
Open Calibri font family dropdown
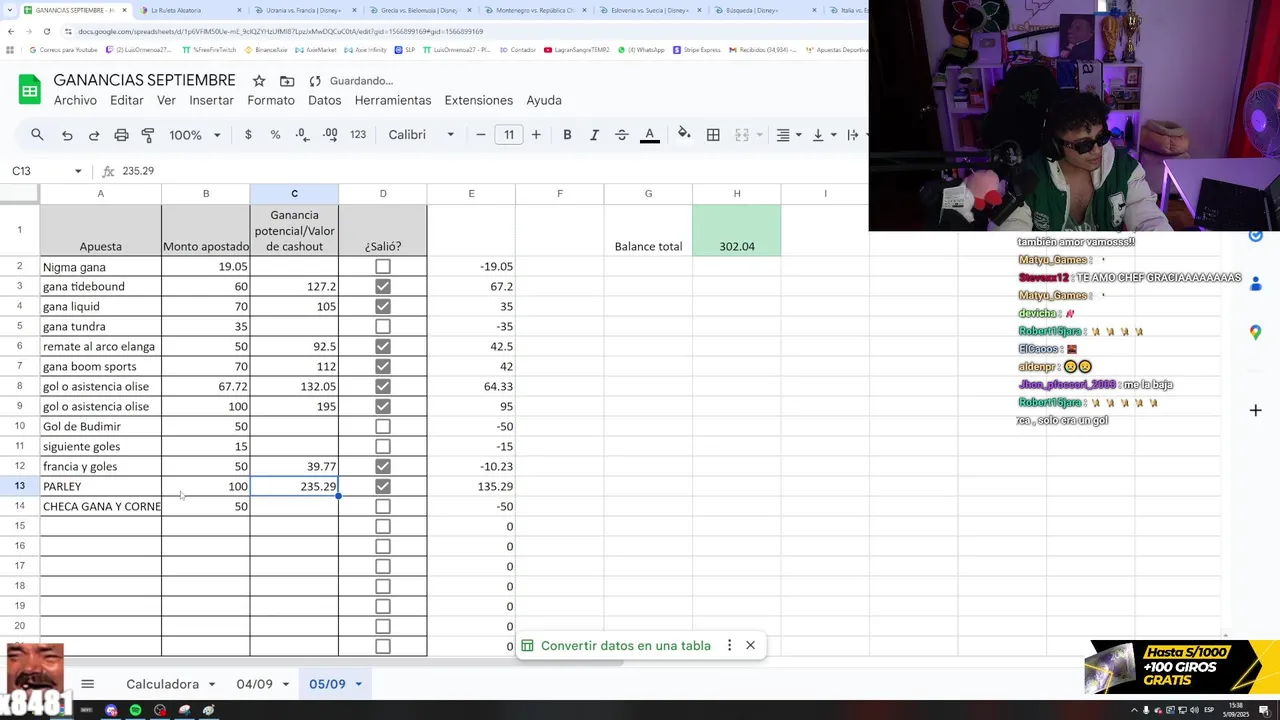tap(421, 135)
